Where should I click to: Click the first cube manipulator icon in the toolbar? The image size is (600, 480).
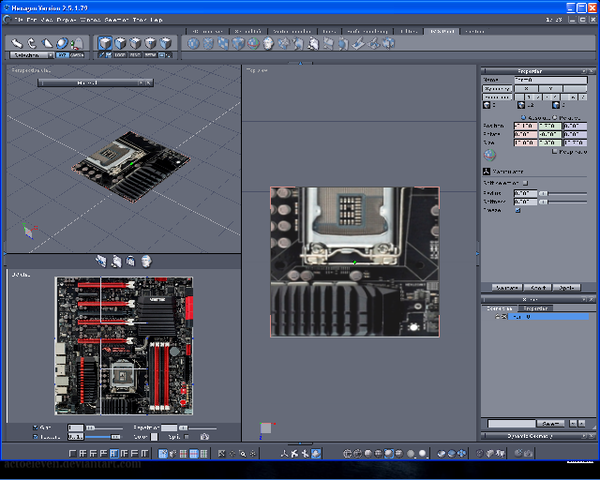pyautogui.click(x=105, y=43)
